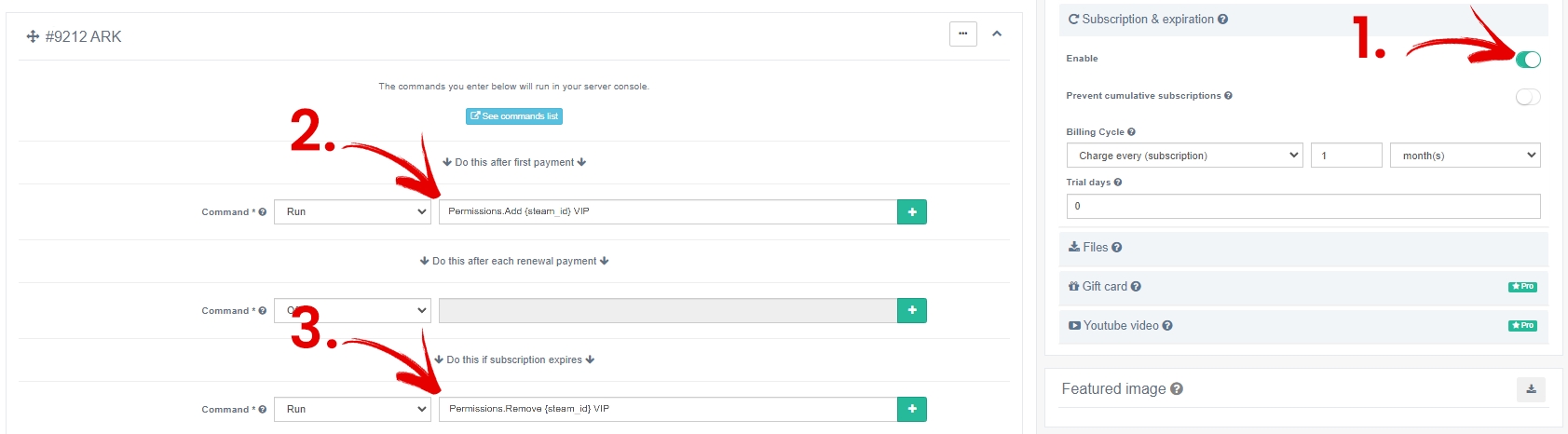Add command for subscription expires plus button
1568x434 pixels.
coord(911,410)
